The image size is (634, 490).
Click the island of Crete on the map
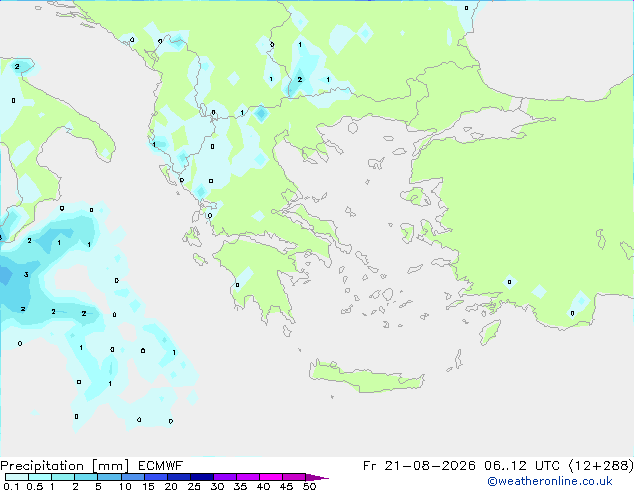366,376
